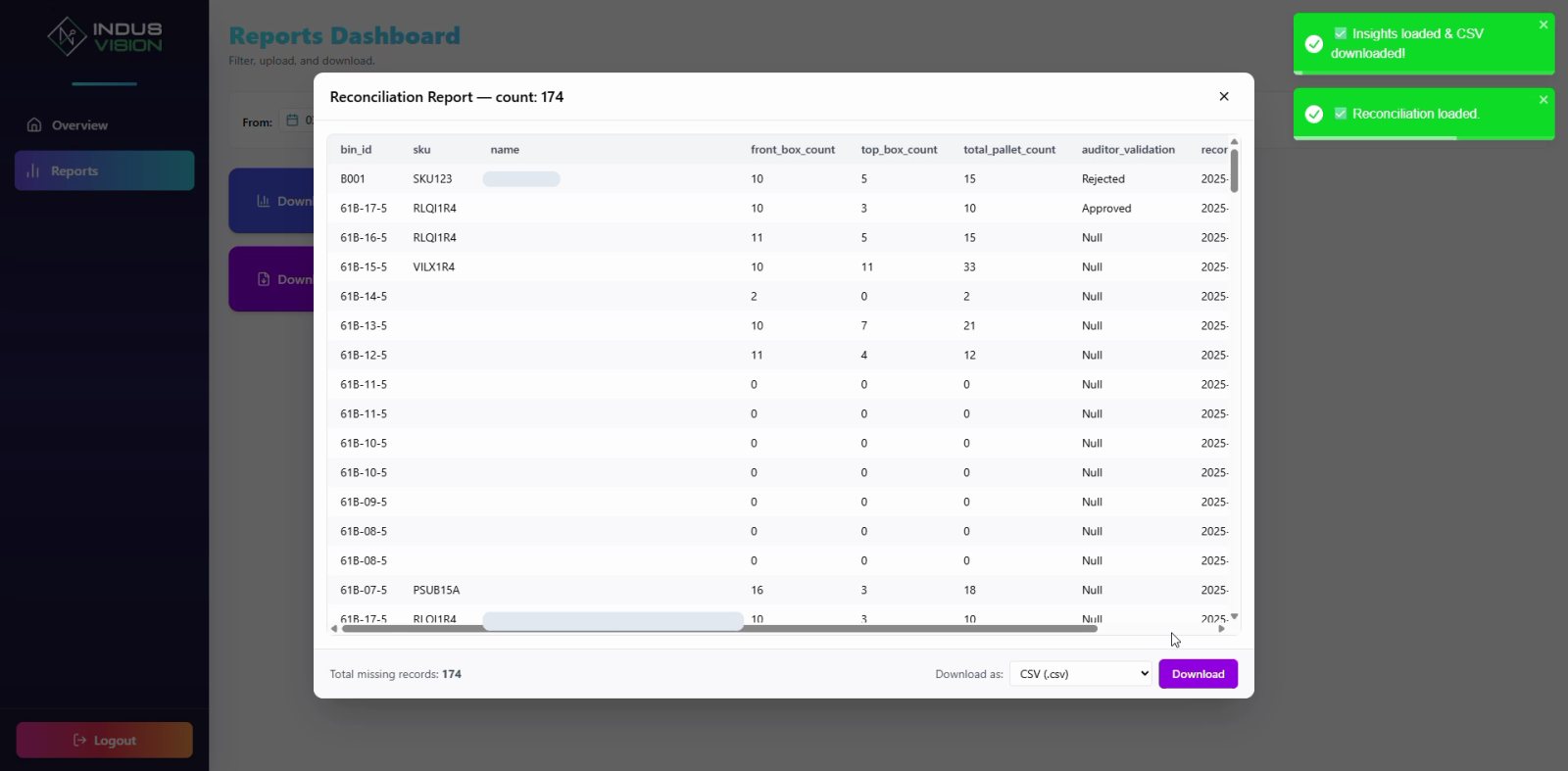Click the table's scroll left arrow
The height and width of the screenshot is (771, 1568).
(x=334, y=629)
